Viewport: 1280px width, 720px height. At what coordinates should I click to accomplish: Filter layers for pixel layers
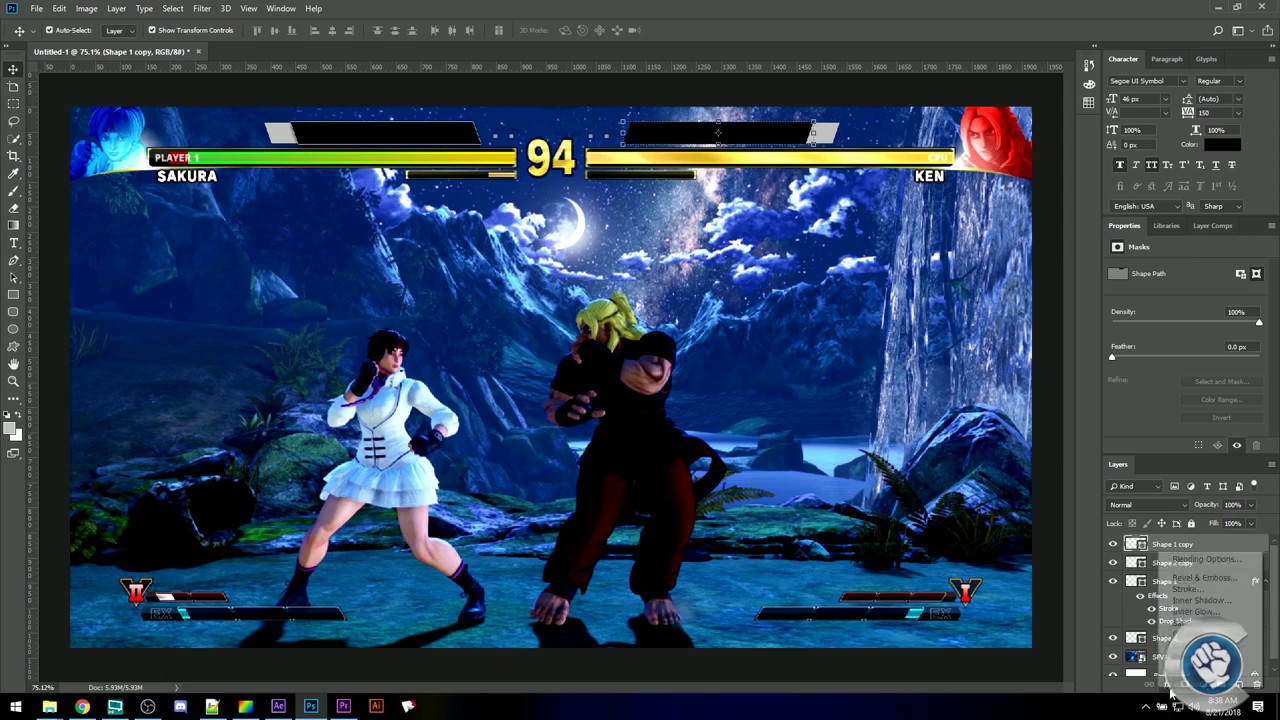coord(1174,486)
